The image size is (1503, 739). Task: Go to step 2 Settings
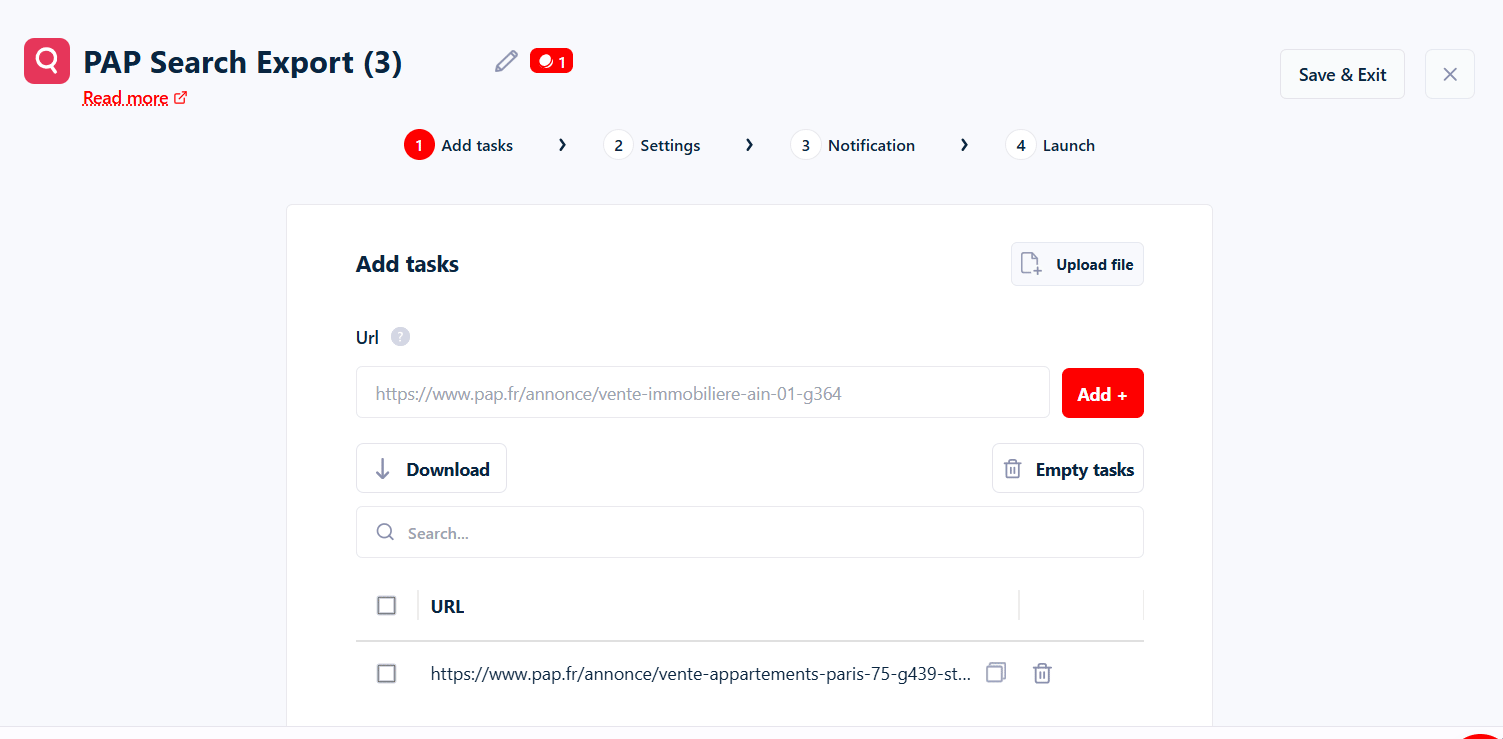[652, 145]
